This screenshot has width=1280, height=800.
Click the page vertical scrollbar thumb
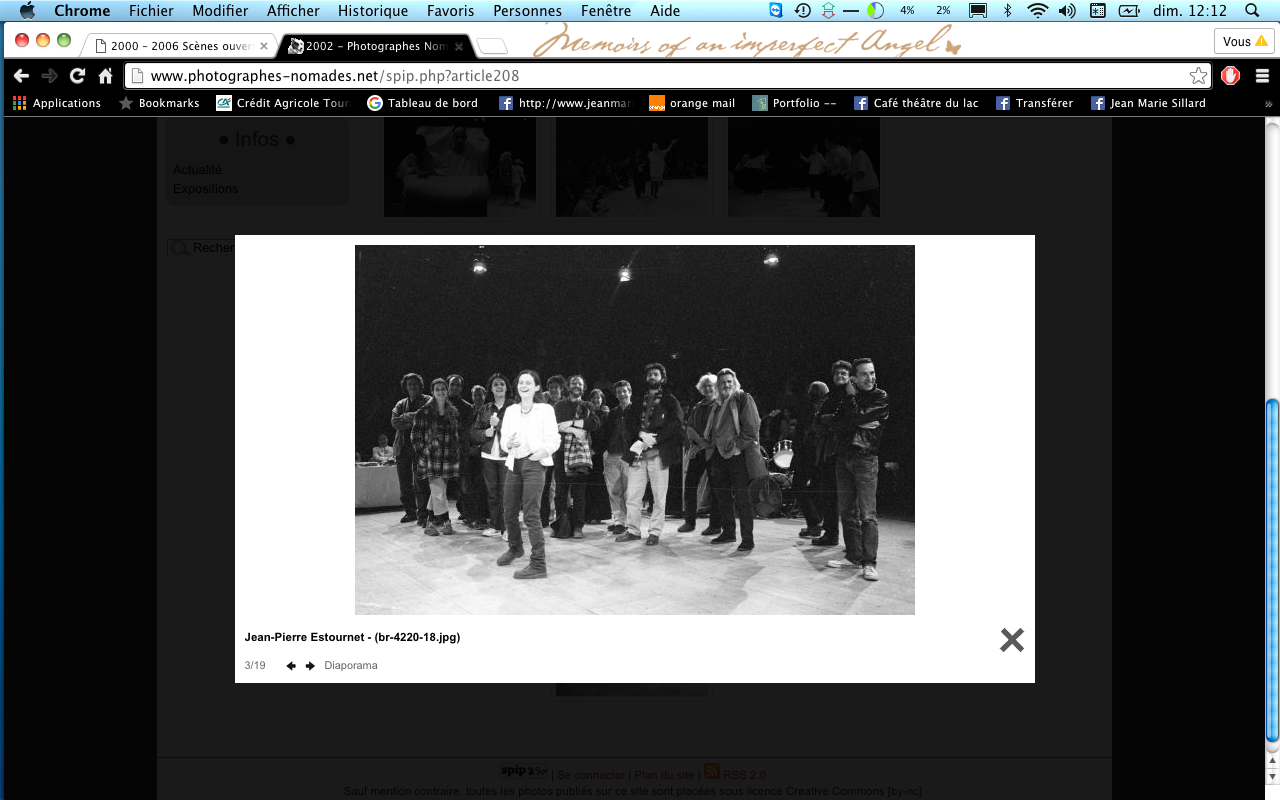(x=1272, y=570)
